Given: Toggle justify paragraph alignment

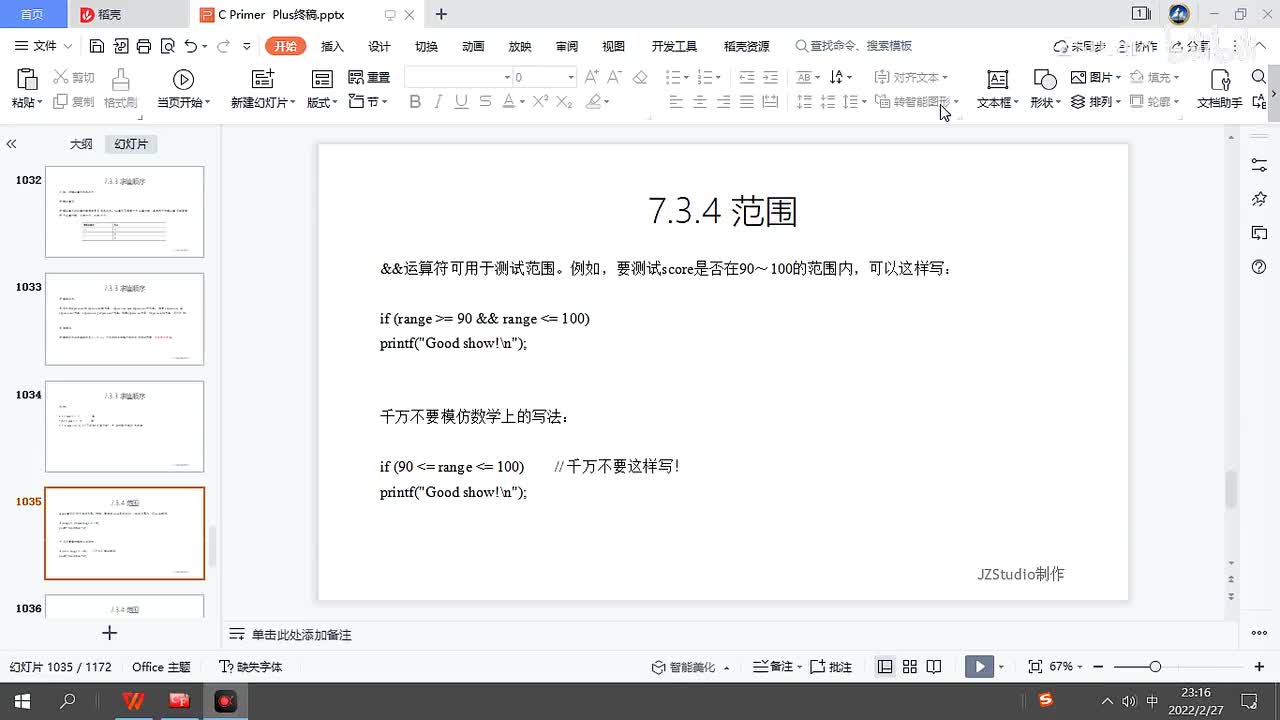Looking at the screenshot, I should pyautogui.click(x=746, y=101).
